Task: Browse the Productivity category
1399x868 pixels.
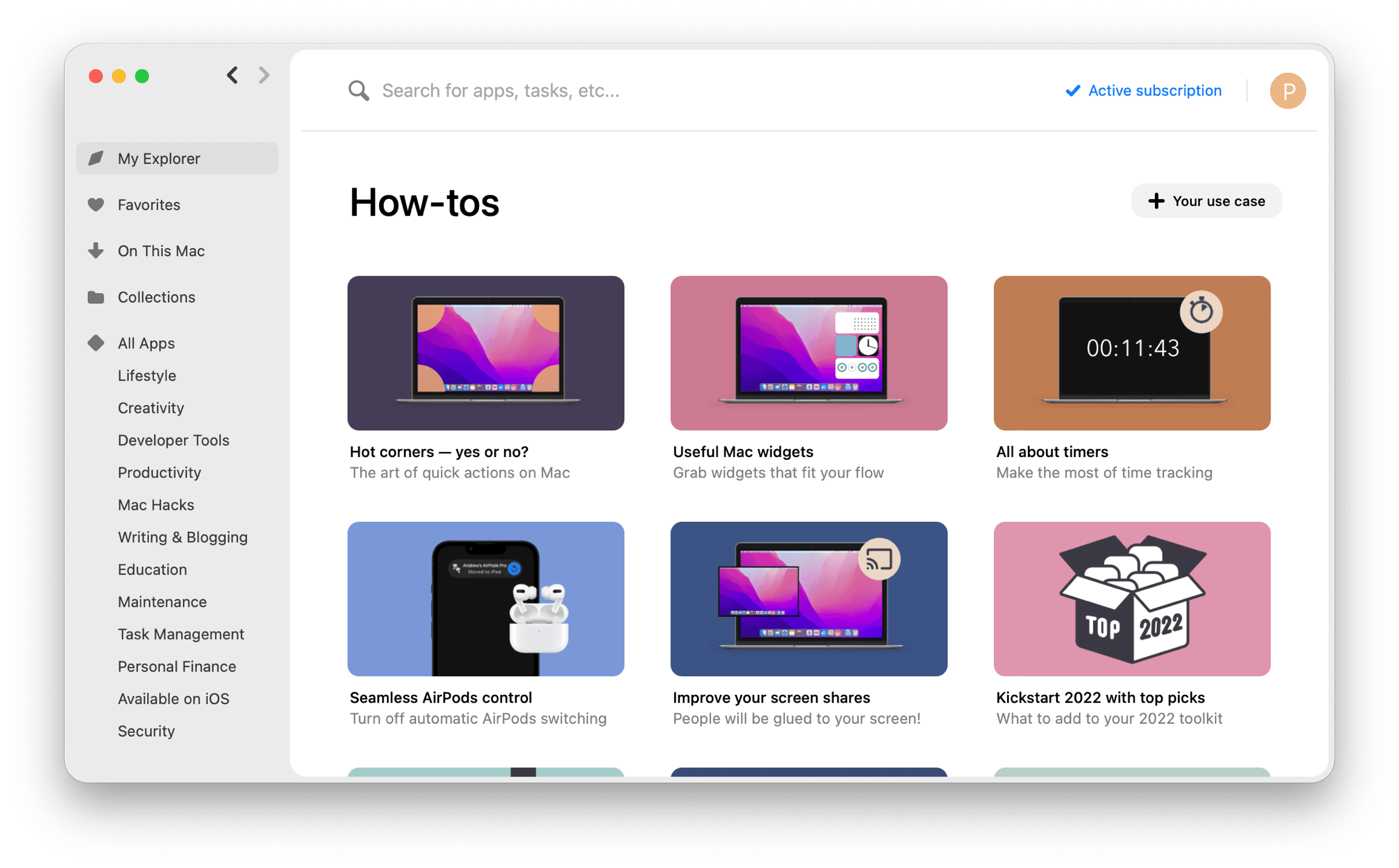Action: pos(159,472)
